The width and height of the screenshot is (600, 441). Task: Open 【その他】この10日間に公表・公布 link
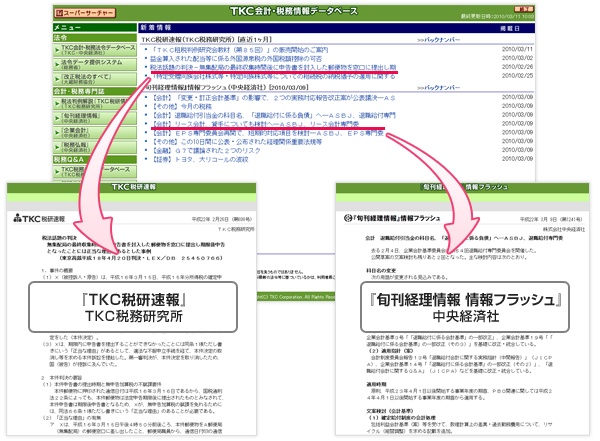pyautogui.click(x=237, y=142)
